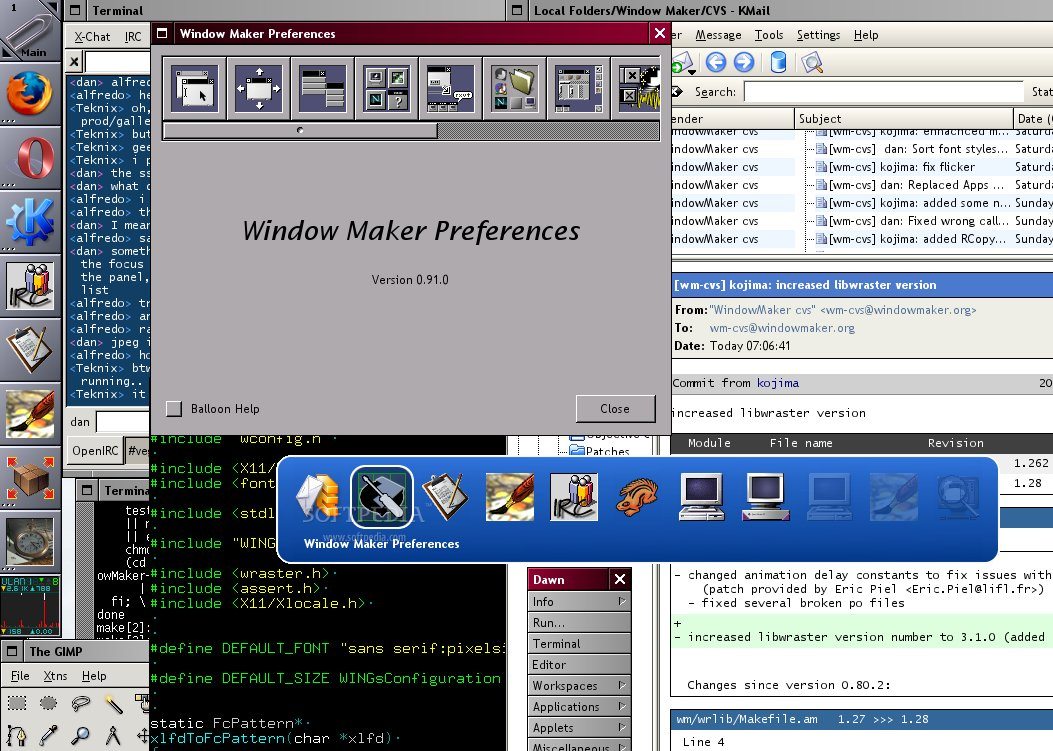Image resolution: width=1053 pixels, height=751 pixels.
Task: Expand Applets submenu in Dawn menu
Action: [579, 727]
